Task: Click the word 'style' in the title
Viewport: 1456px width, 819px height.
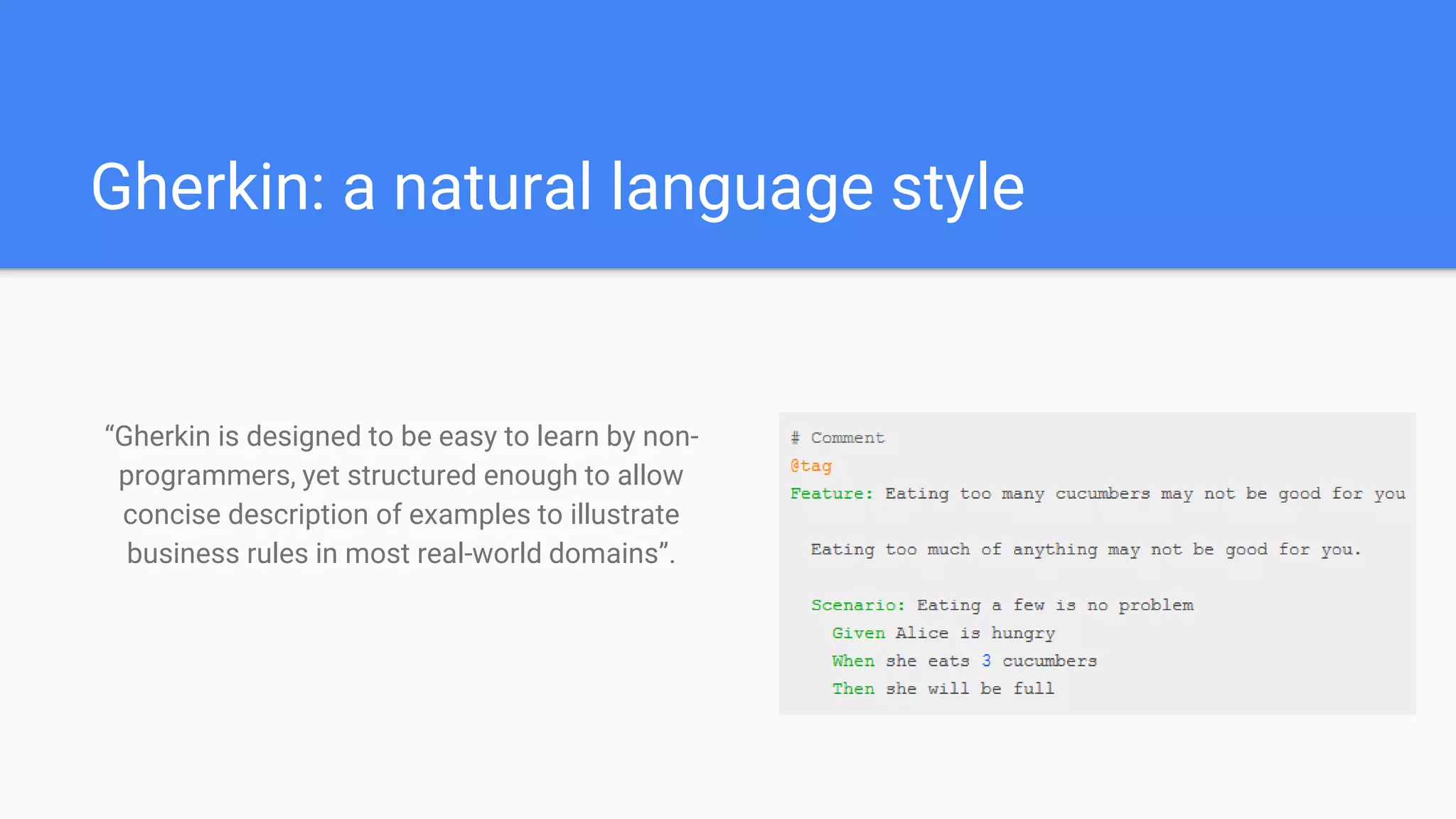Action: point(957,187)
